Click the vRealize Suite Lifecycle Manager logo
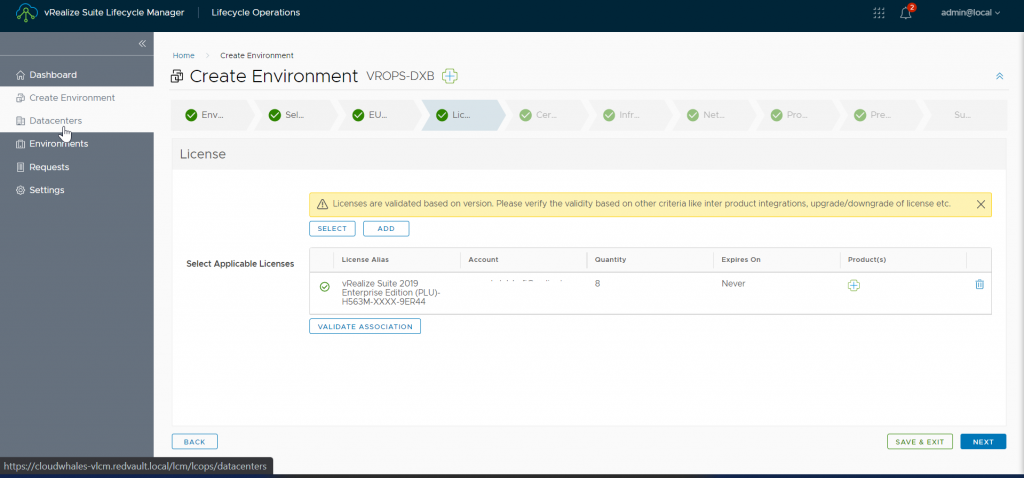This screenshot has width=1024, height=478. coord(26,13)
